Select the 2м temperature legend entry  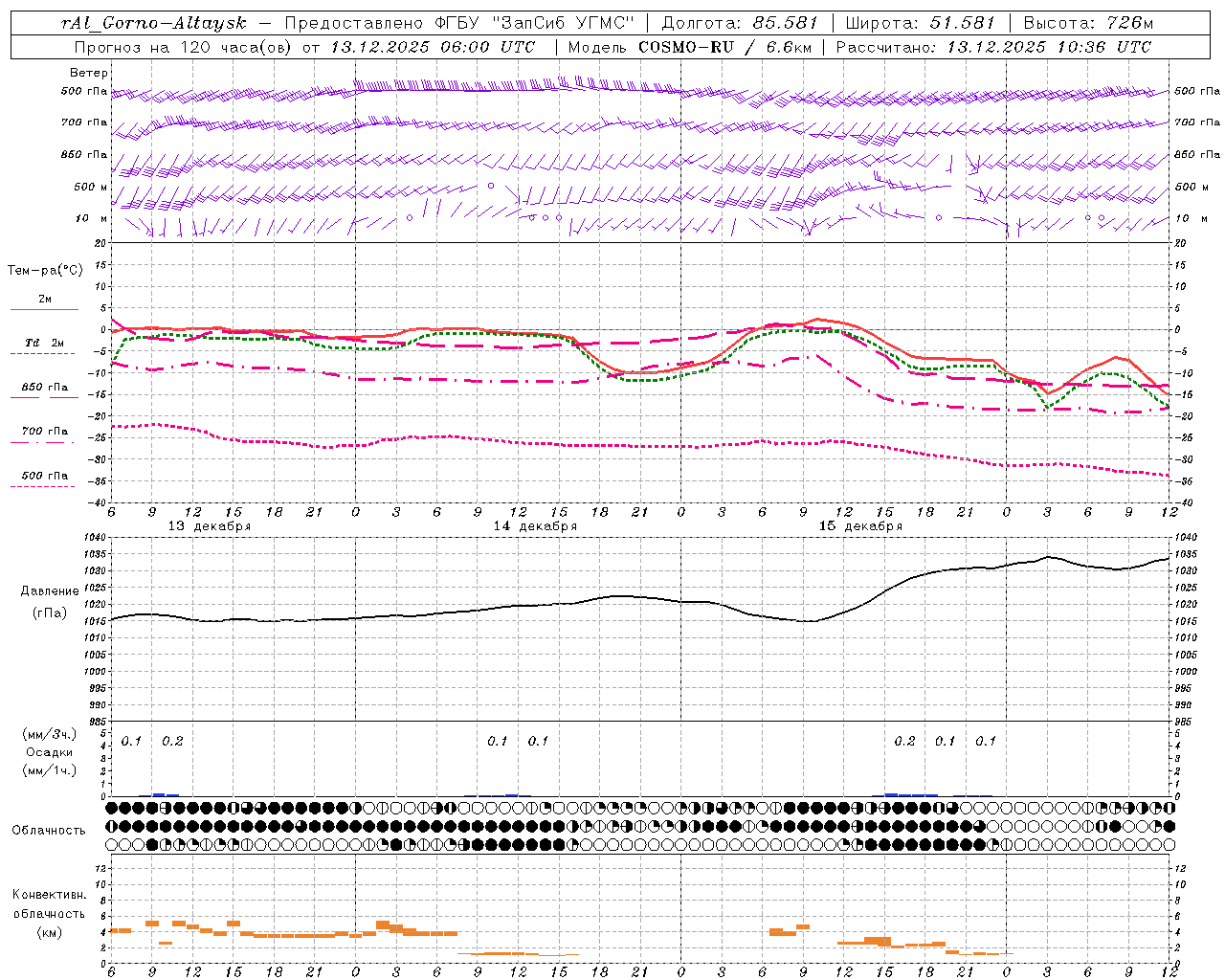(x=45, y=300)
